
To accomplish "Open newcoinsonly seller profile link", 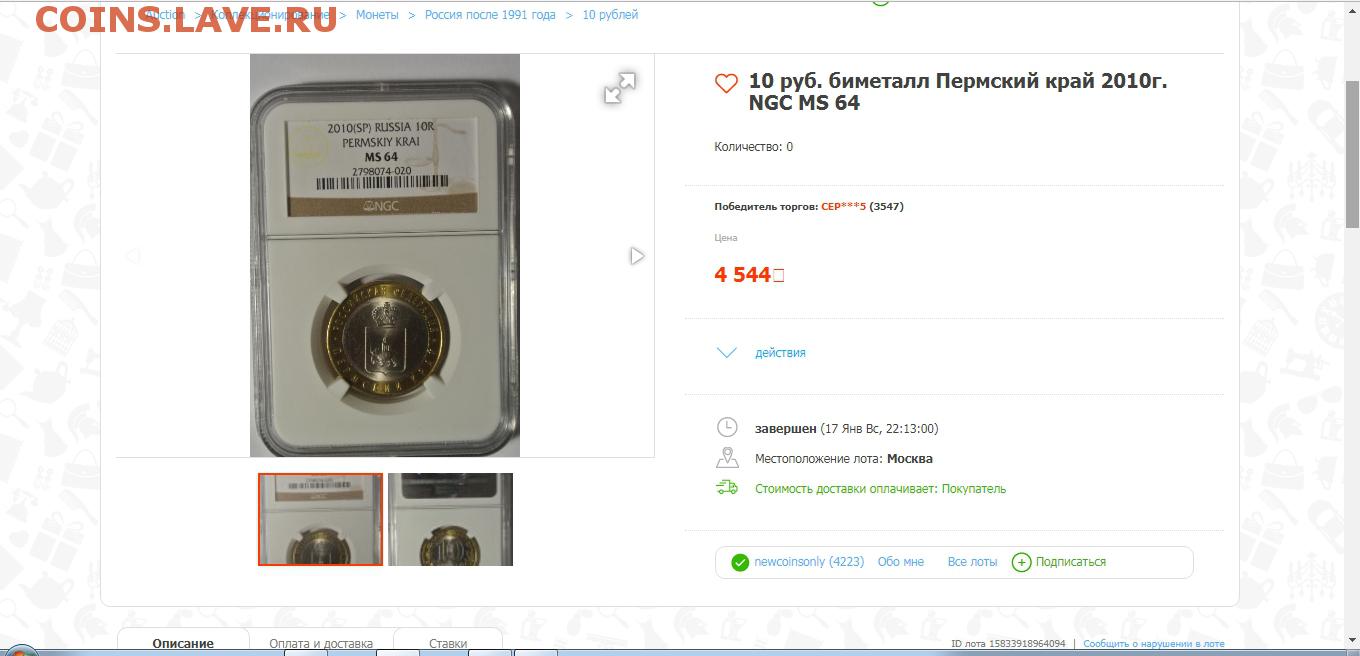I will pyautogui.click(x=809, y=562).
